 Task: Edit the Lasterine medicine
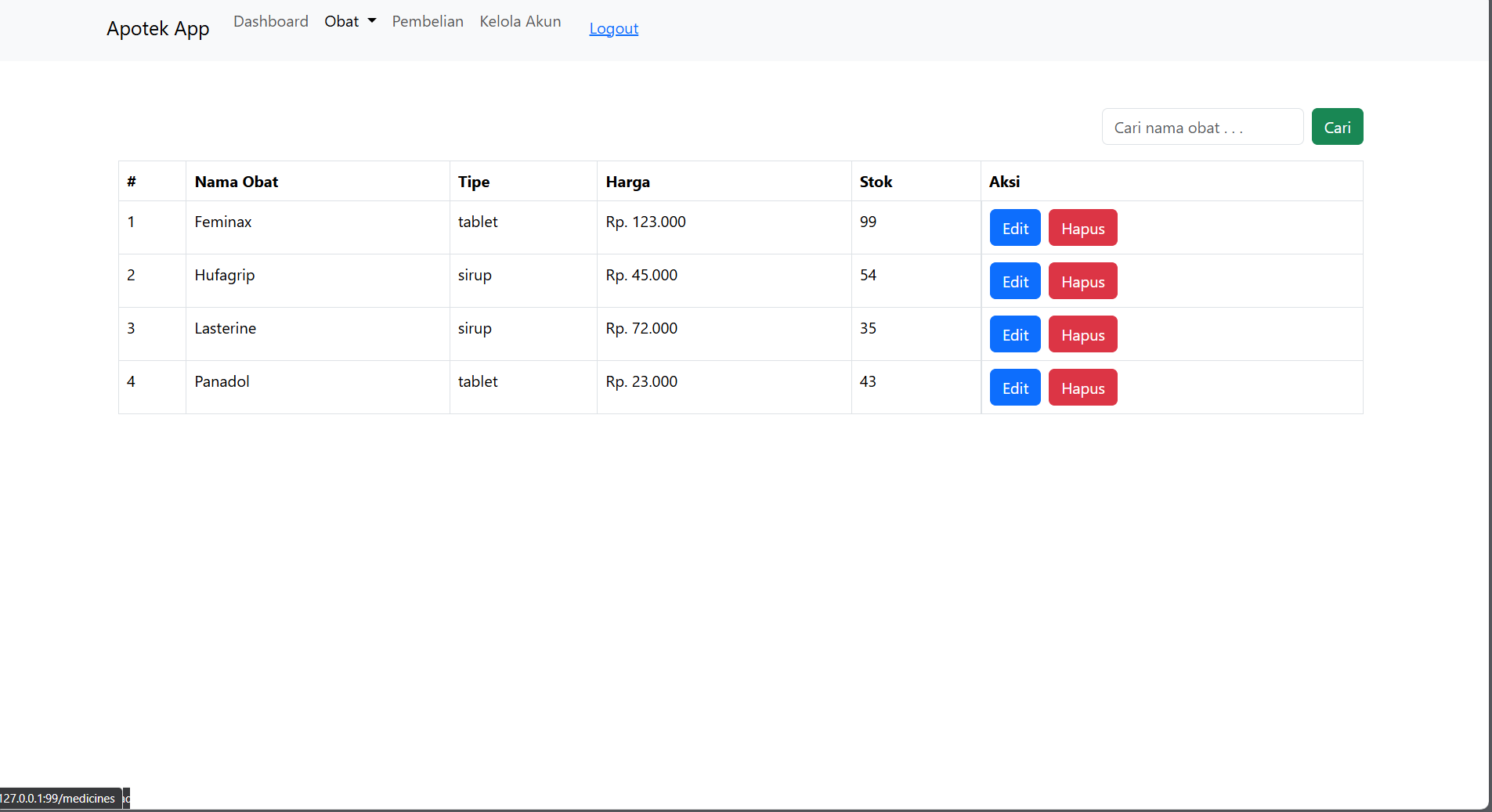point(1014,334)
